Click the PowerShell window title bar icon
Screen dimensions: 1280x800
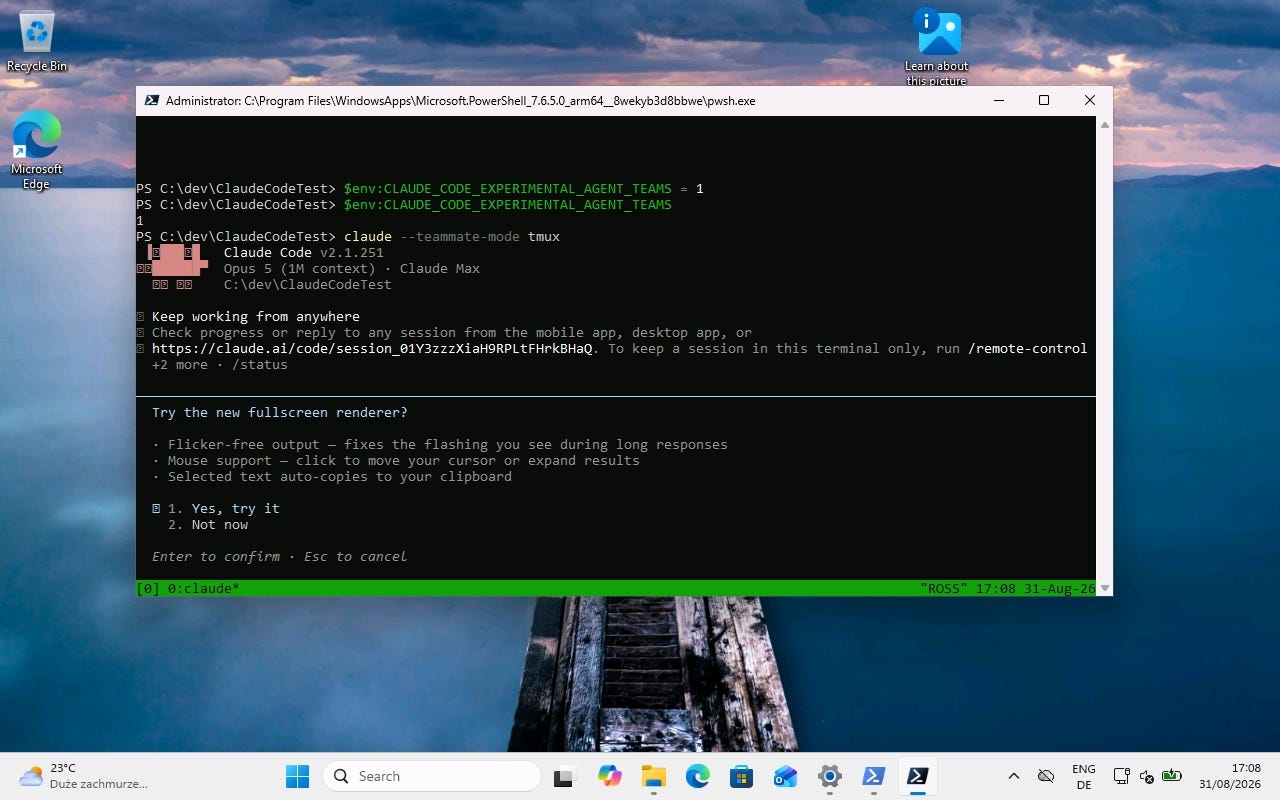[x=152, y=100]
